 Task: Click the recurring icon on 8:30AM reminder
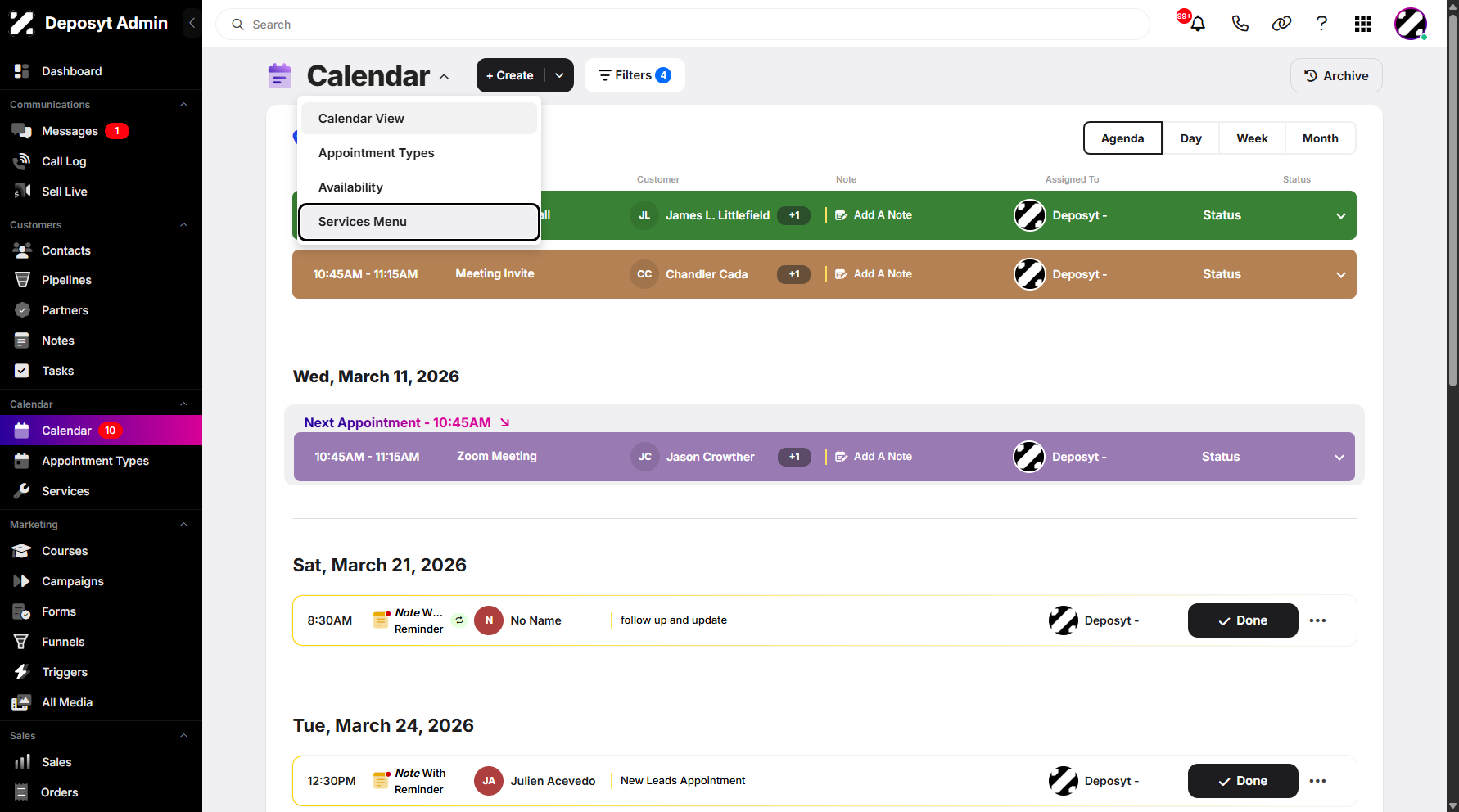pos(459,620)
